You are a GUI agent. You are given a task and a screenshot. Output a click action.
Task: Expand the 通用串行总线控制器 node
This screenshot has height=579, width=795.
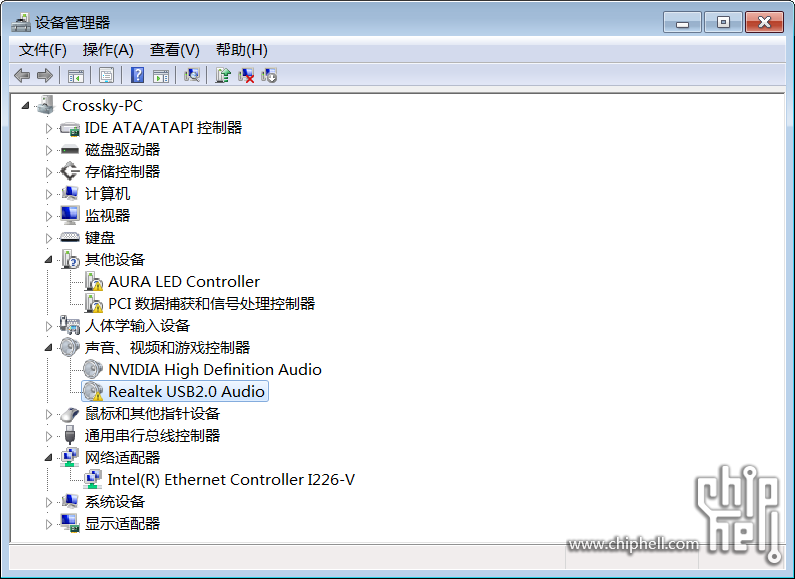(49, 436)
